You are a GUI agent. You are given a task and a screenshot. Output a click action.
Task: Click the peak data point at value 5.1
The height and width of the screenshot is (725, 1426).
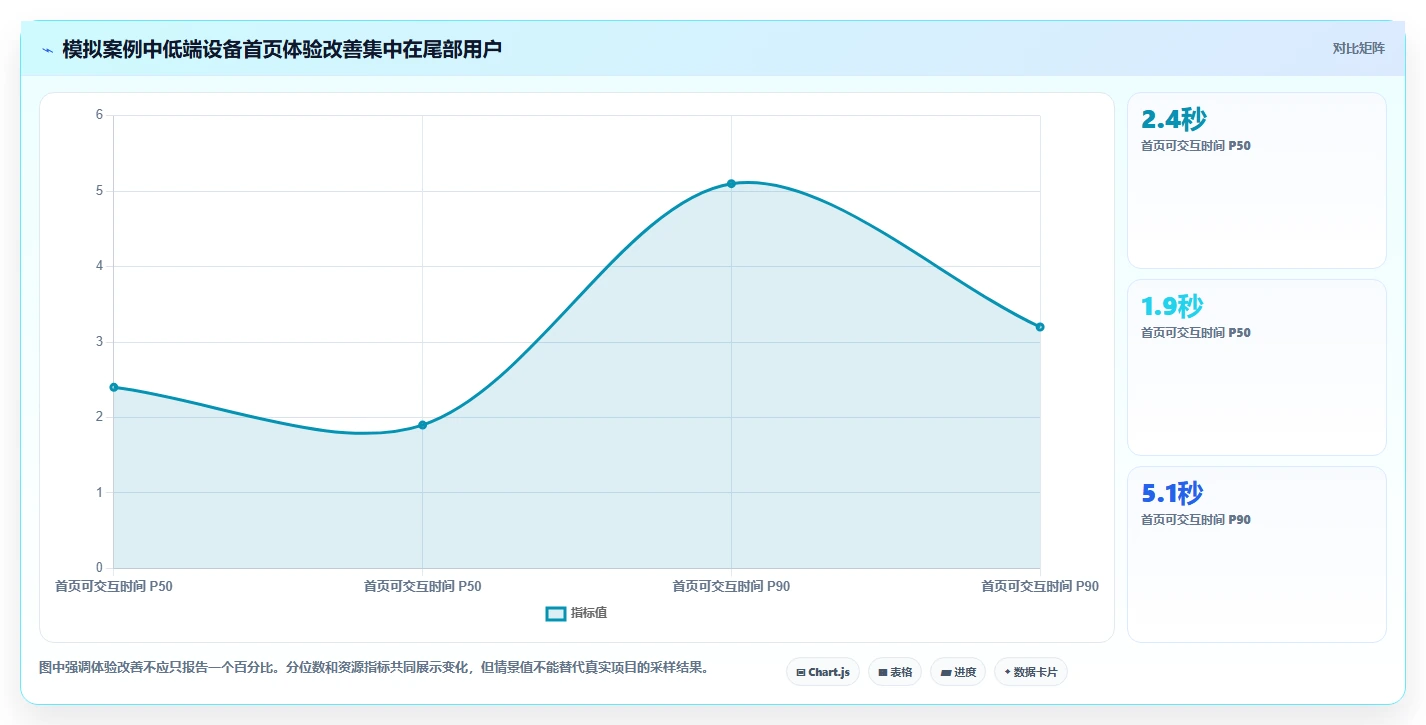731,183
